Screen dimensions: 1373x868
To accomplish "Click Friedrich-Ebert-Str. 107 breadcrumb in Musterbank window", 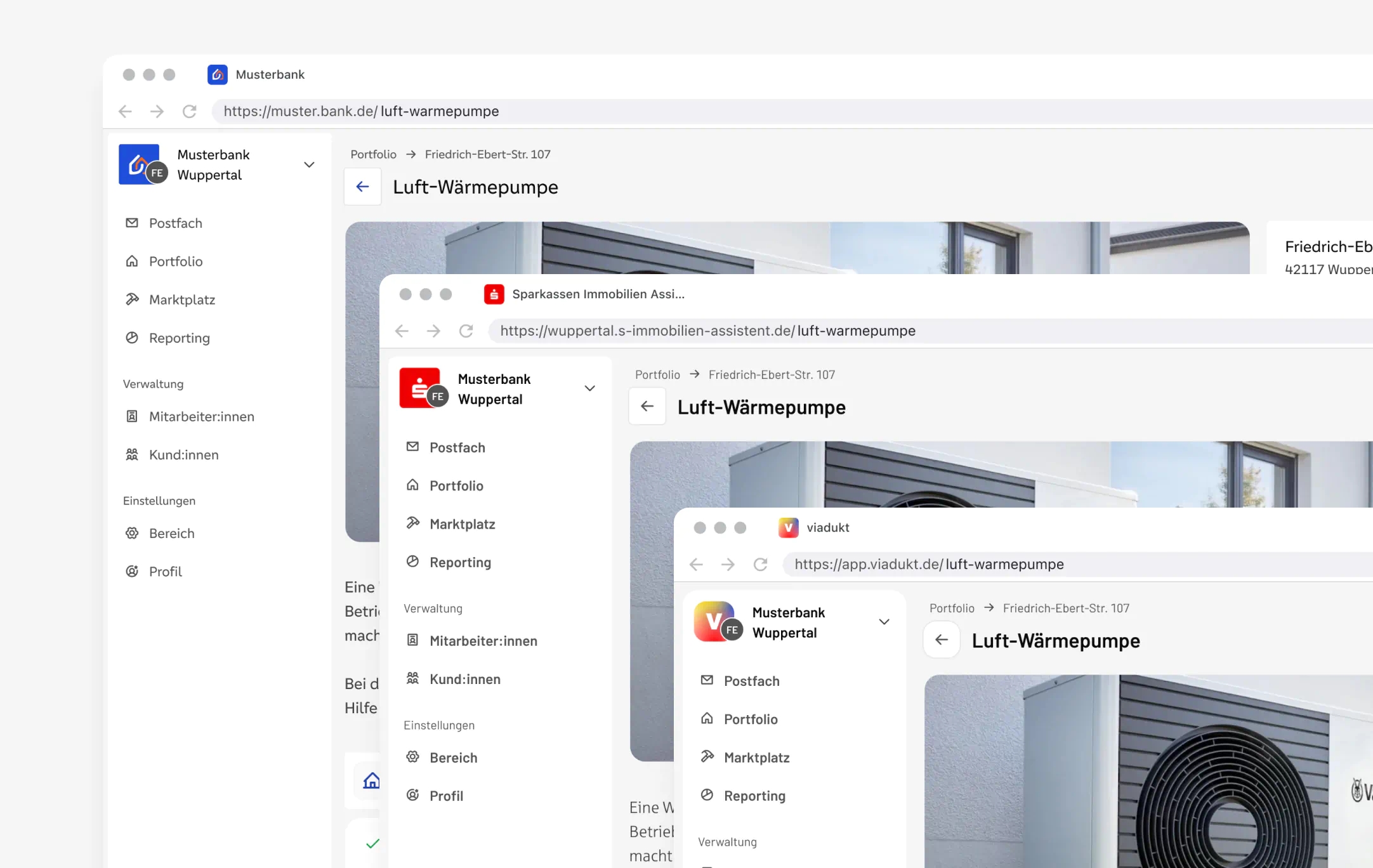I will 487,154.
